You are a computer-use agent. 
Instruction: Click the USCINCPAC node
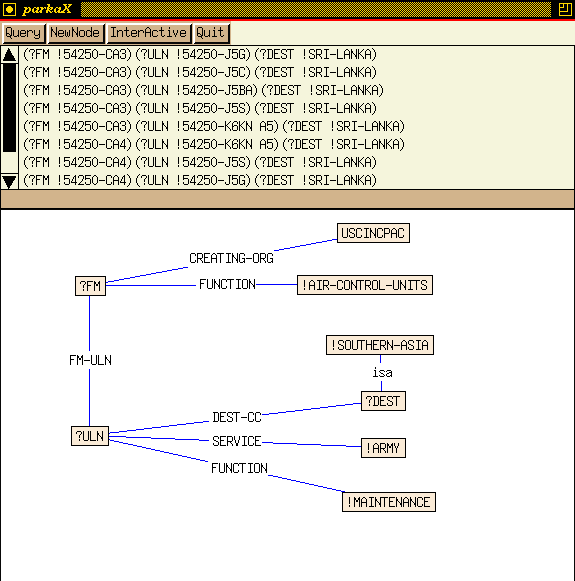coord(373,233)
